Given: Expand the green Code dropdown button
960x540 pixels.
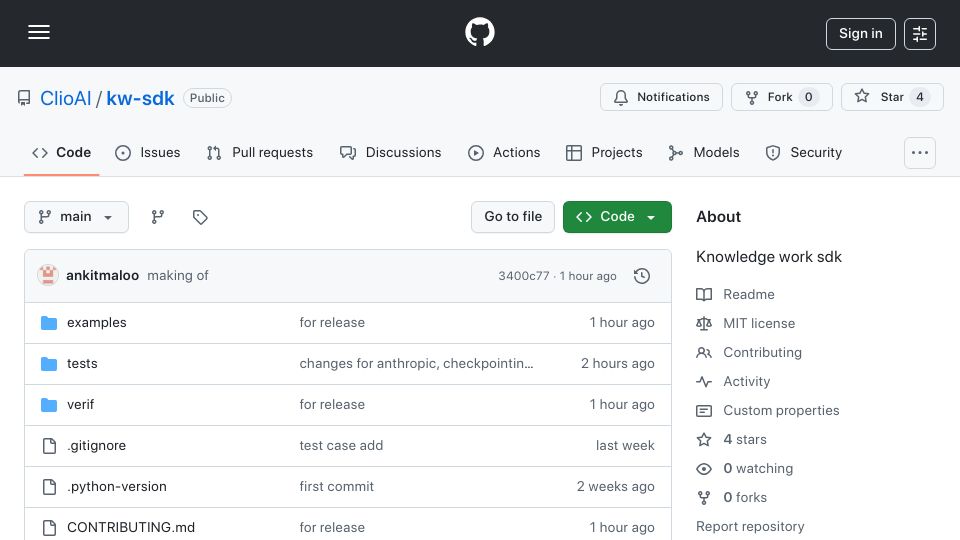Looking at the screenshot, I should pyautogui.click(x=617, y=217).
